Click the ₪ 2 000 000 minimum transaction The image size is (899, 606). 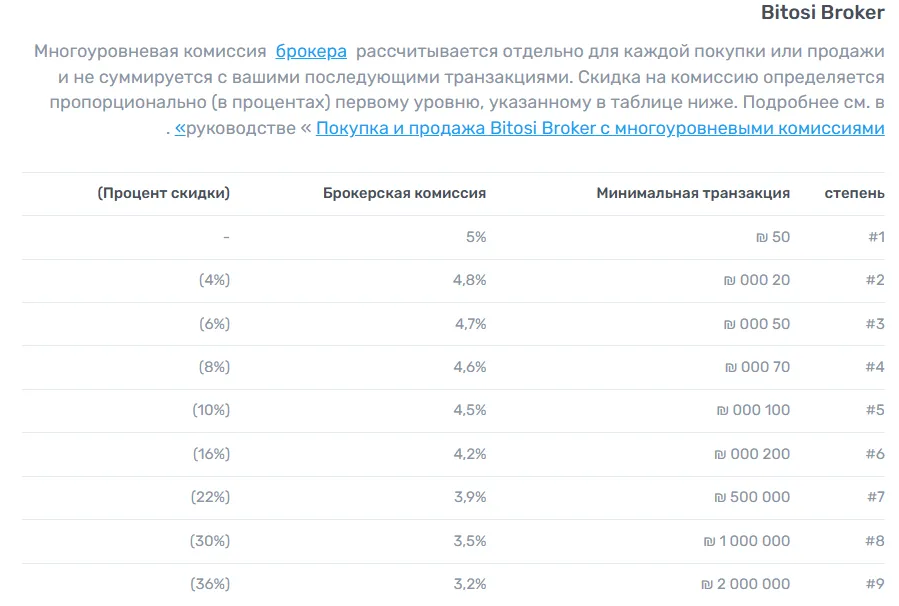click(745, 584)
